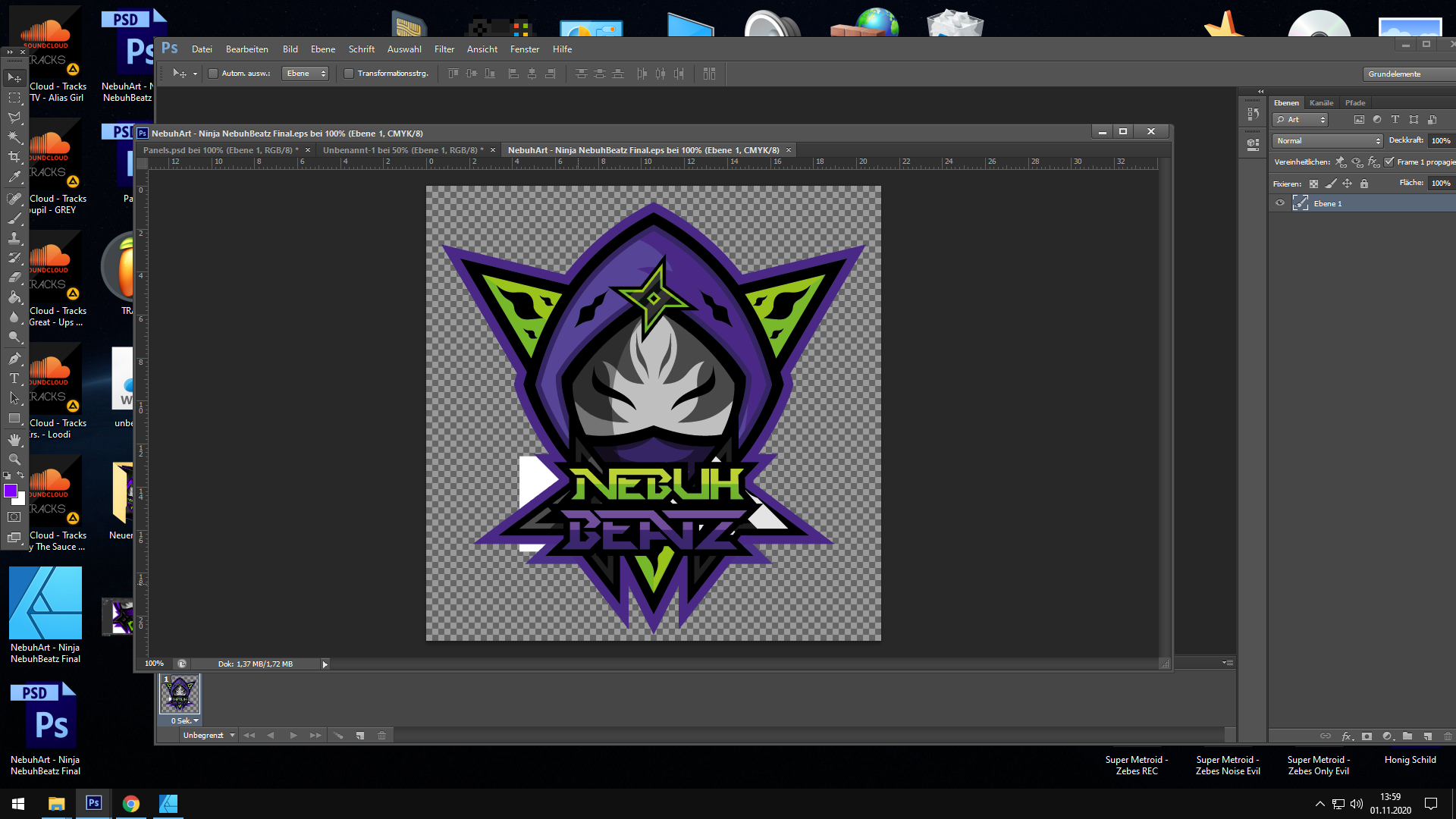Filter layers by pixel layers
Image resolution: width=1456 pixels, height=819 pixels.
click(1359, 120)
